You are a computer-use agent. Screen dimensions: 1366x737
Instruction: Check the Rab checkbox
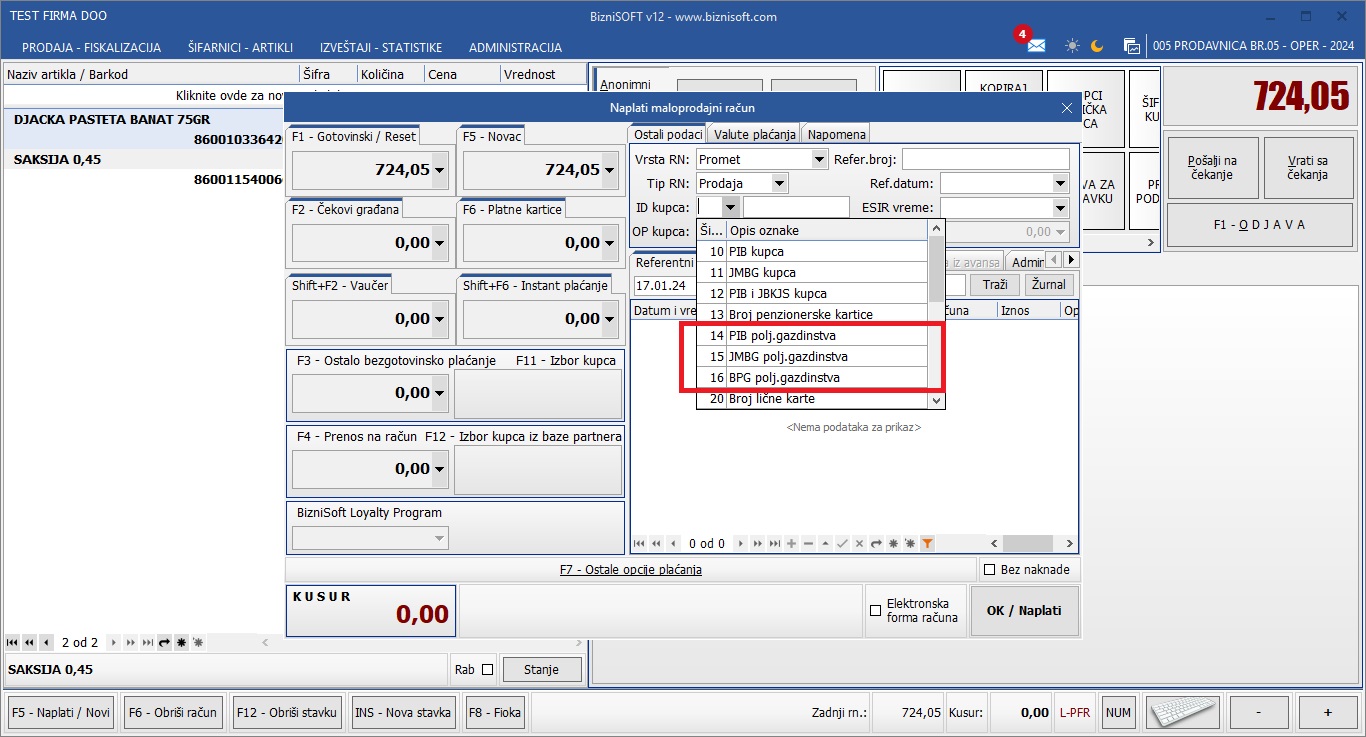[x=488, y=670]
